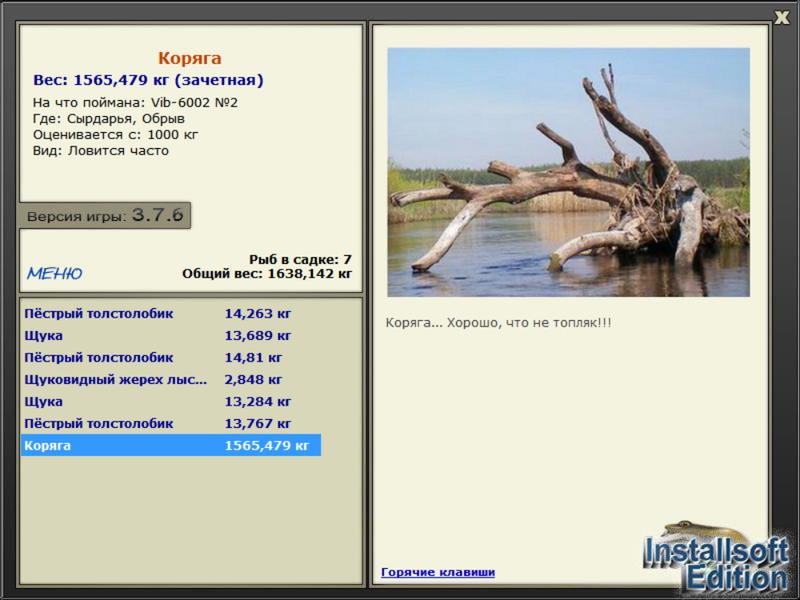800x600 pixels.
Task: Close the keepnet window with X
Action: point(781,17)
